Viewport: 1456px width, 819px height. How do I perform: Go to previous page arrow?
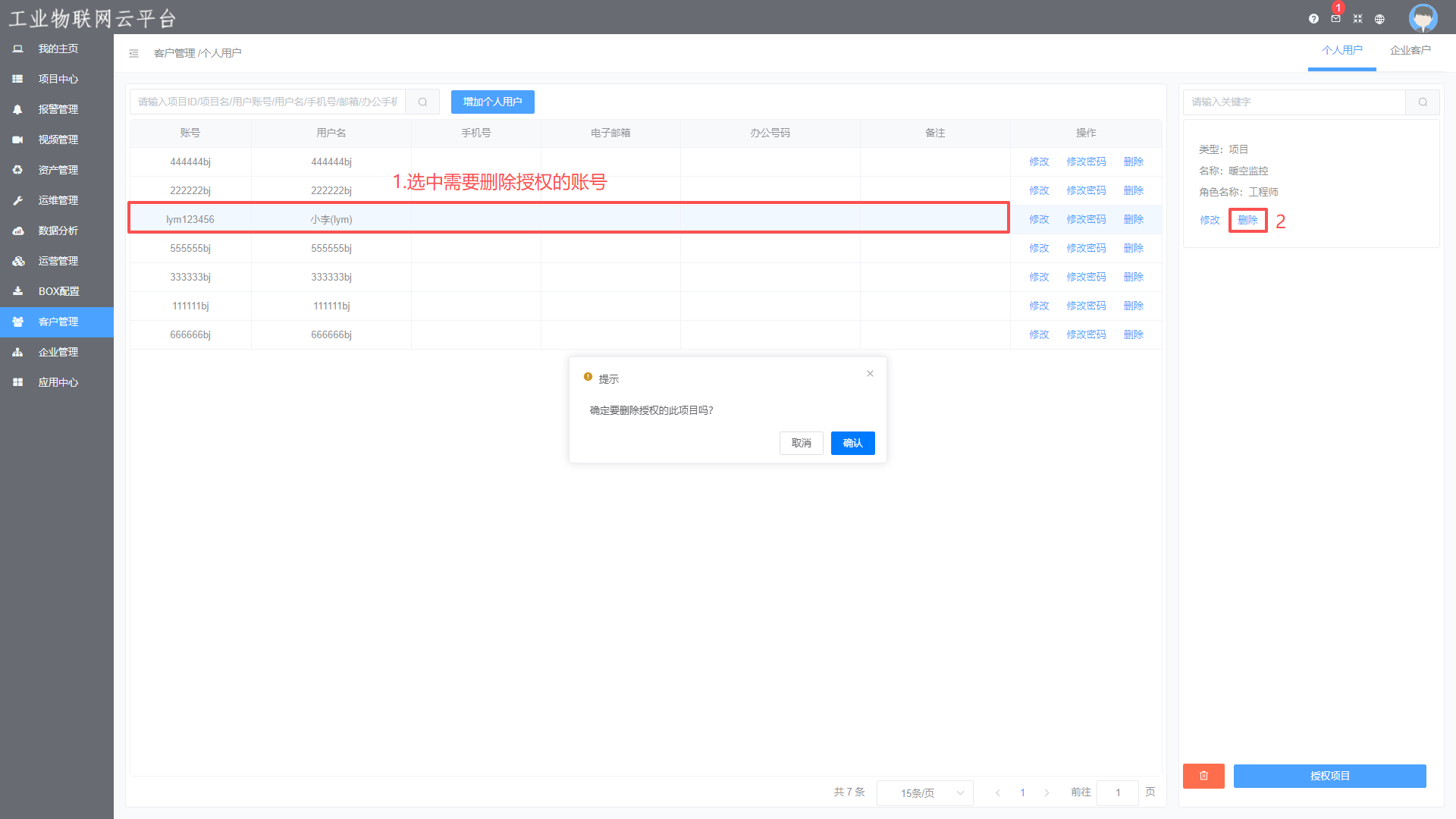click(998, 792)
